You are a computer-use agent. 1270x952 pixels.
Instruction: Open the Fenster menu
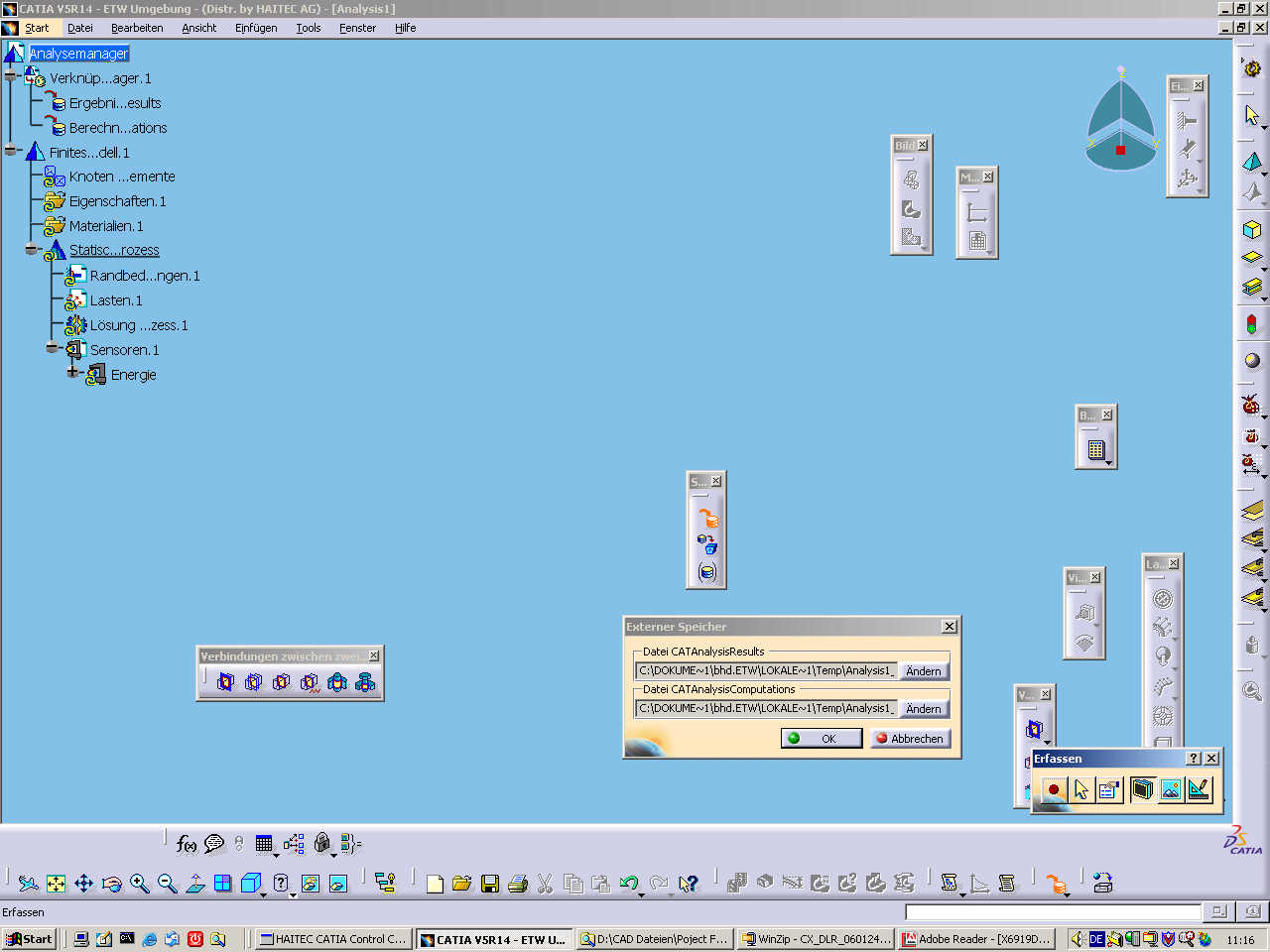tap(357, 28)
